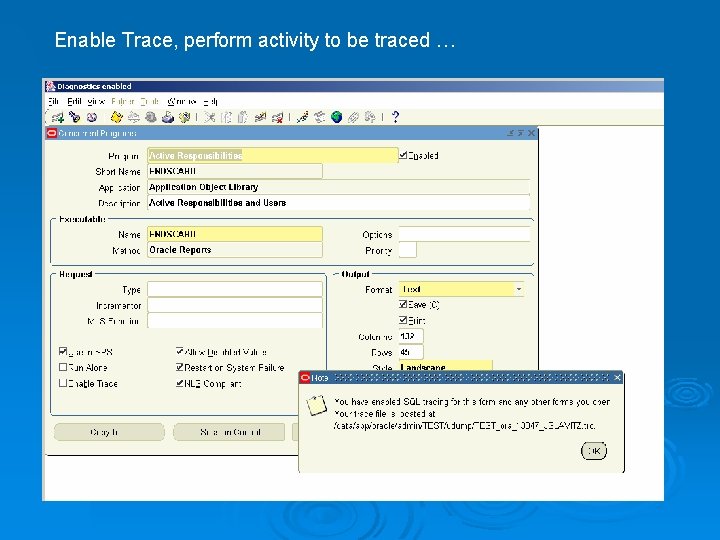Click the Close Form toolbar icon
This screenshot has height=540, width=720.
(185, 118)
